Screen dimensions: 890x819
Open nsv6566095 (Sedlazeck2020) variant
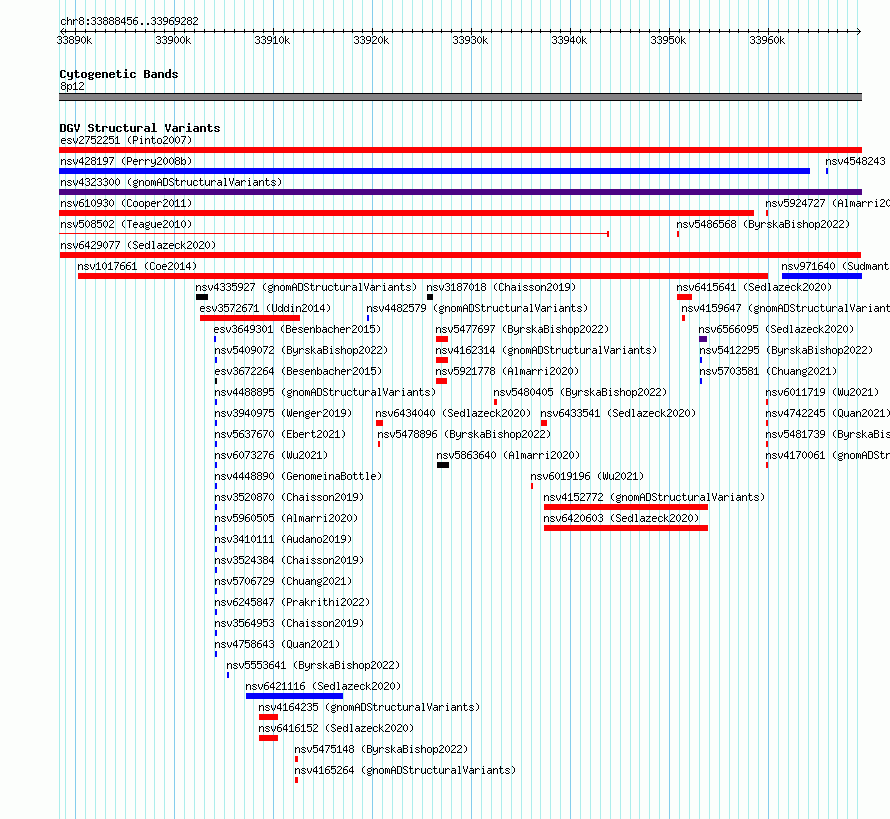(776, 329)
